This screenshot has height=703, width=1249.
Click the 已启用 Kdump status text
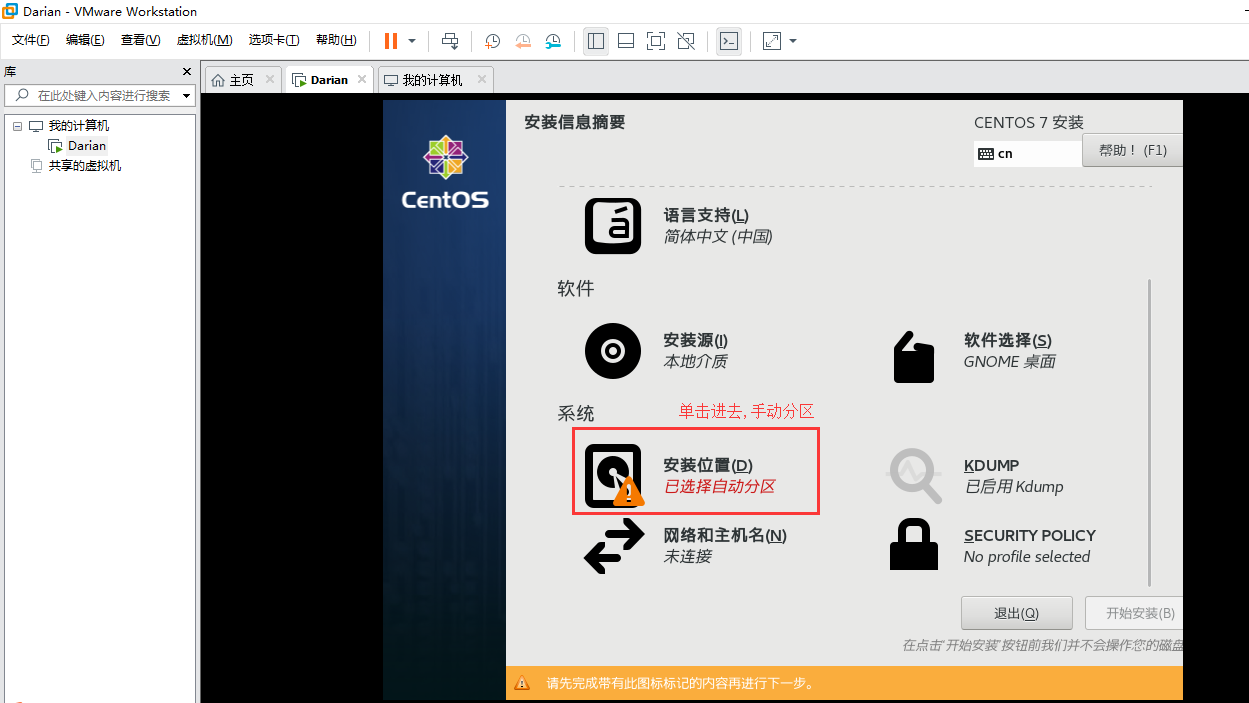point(1014,487)
